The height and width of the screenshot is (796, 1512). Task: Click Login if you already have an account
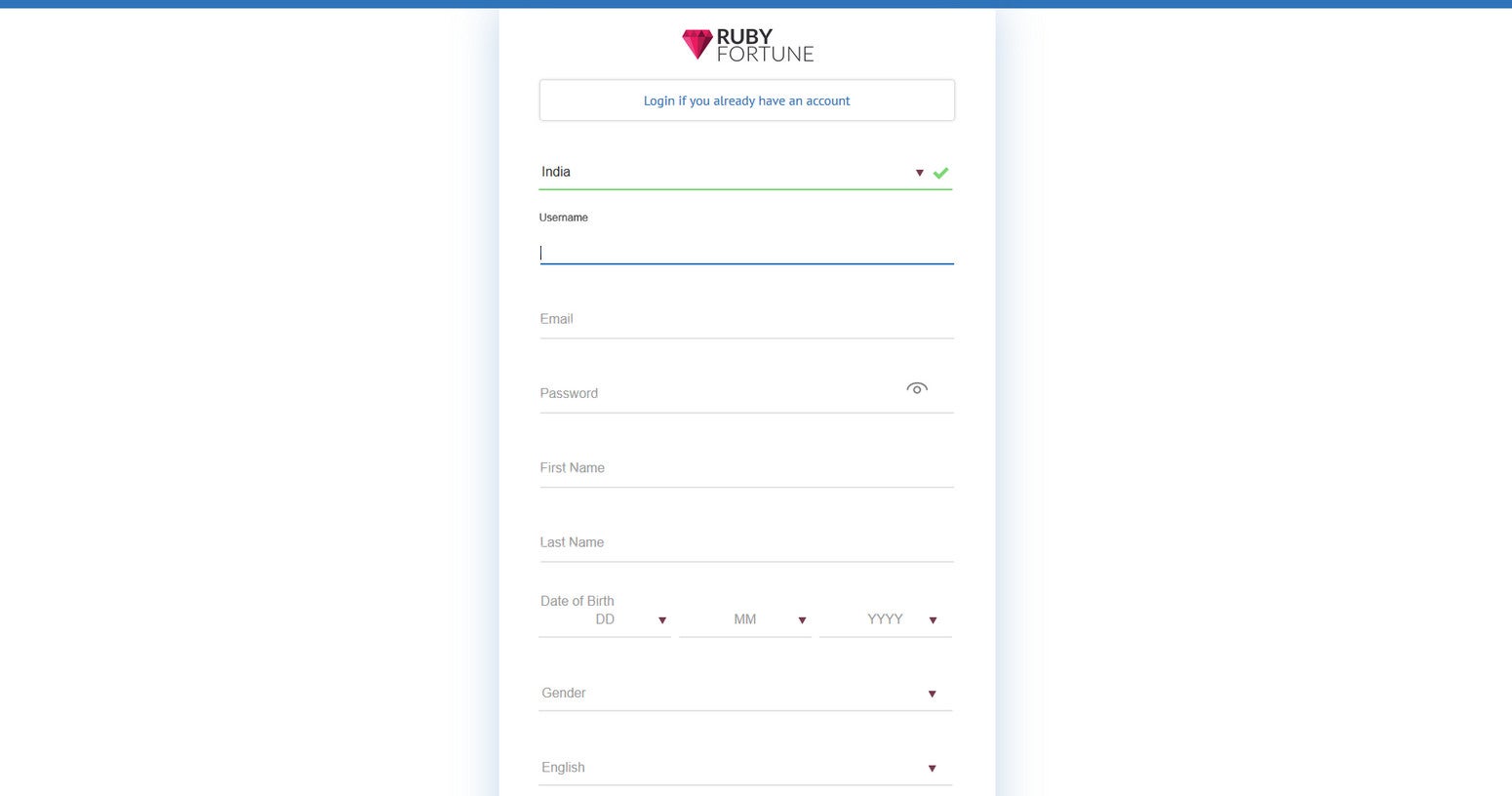pos(746,100)
